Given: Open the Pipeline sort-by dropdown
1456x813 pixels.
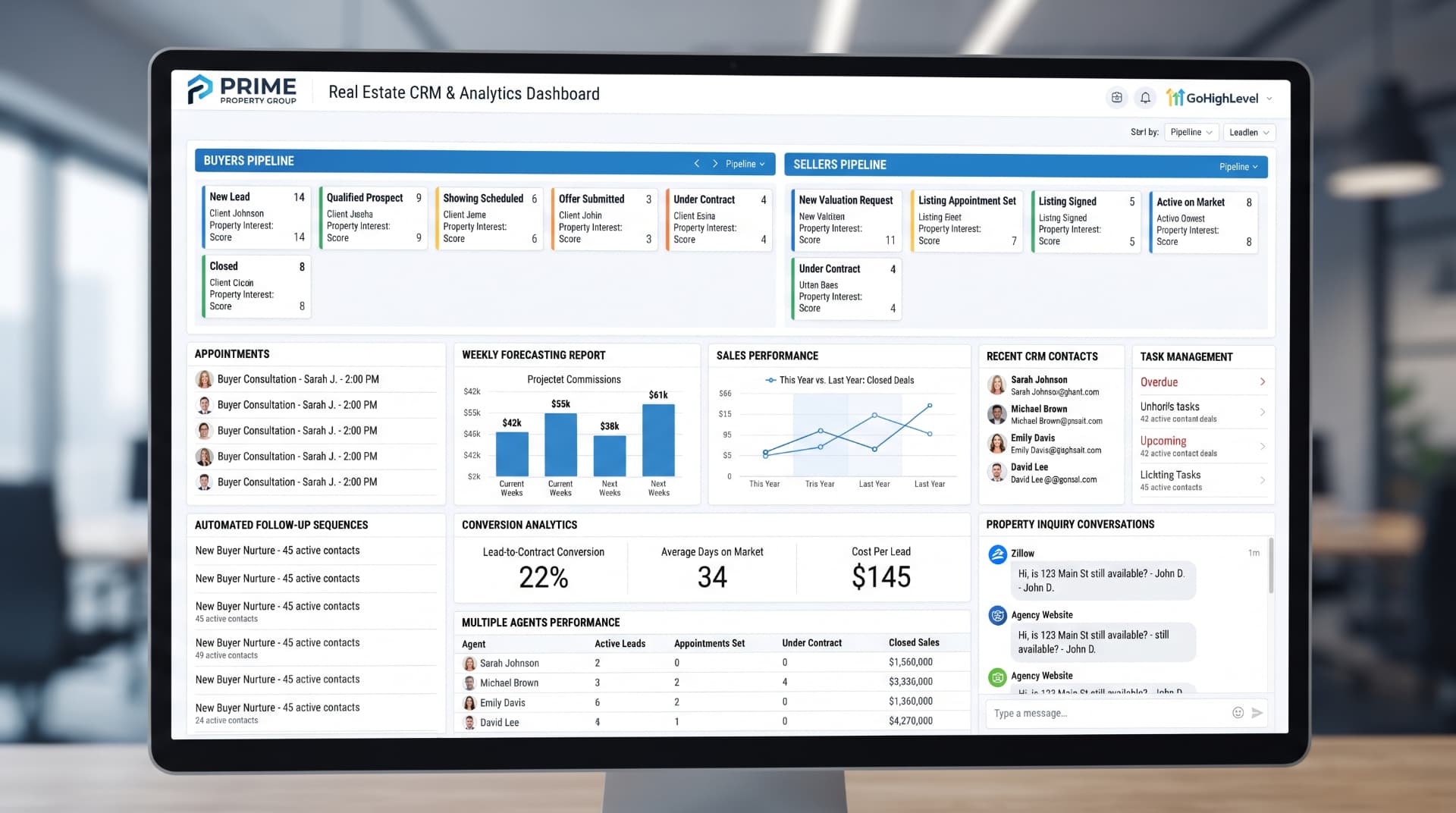Looking at the screenshot, I should coord(1191,132).
